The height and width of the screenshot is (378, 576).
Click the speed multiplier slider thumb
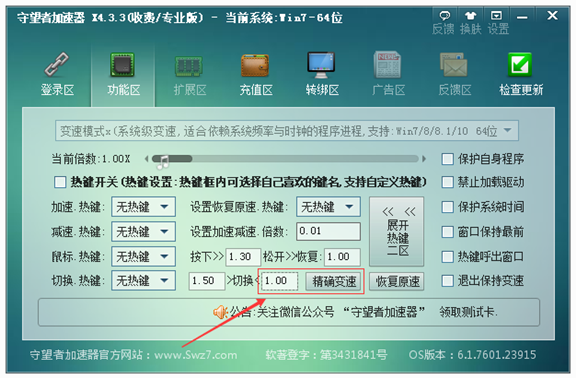163,162
